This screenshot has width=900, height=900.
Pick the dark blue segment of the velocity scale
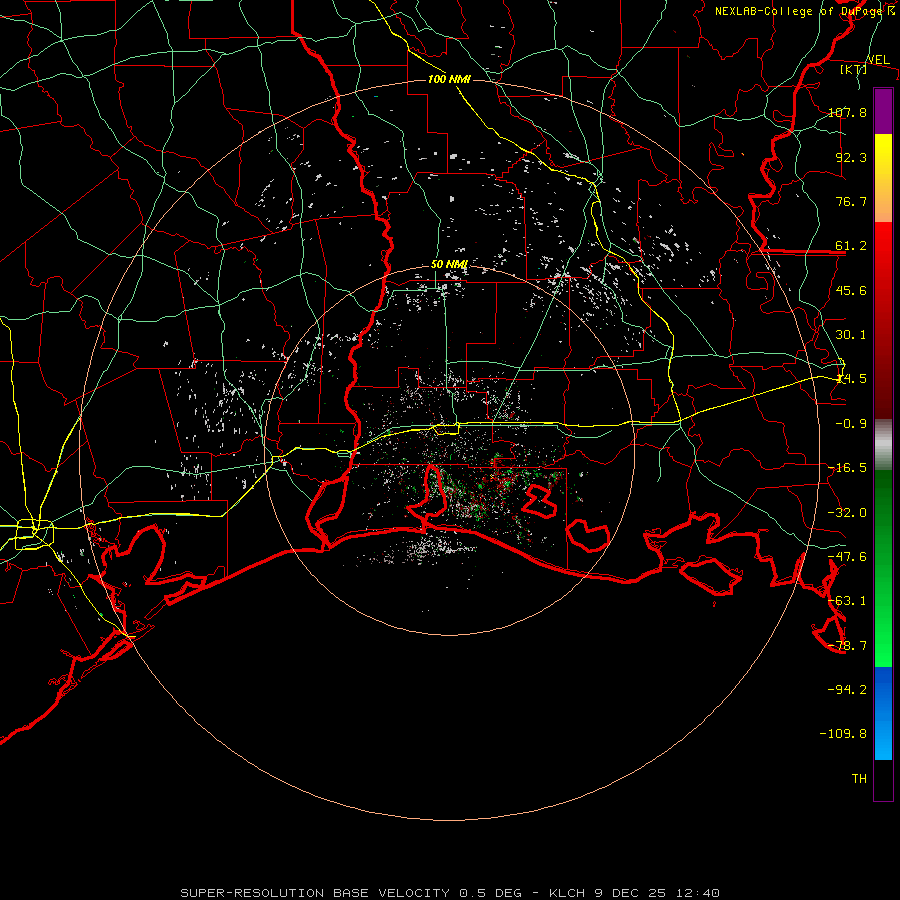883,689
